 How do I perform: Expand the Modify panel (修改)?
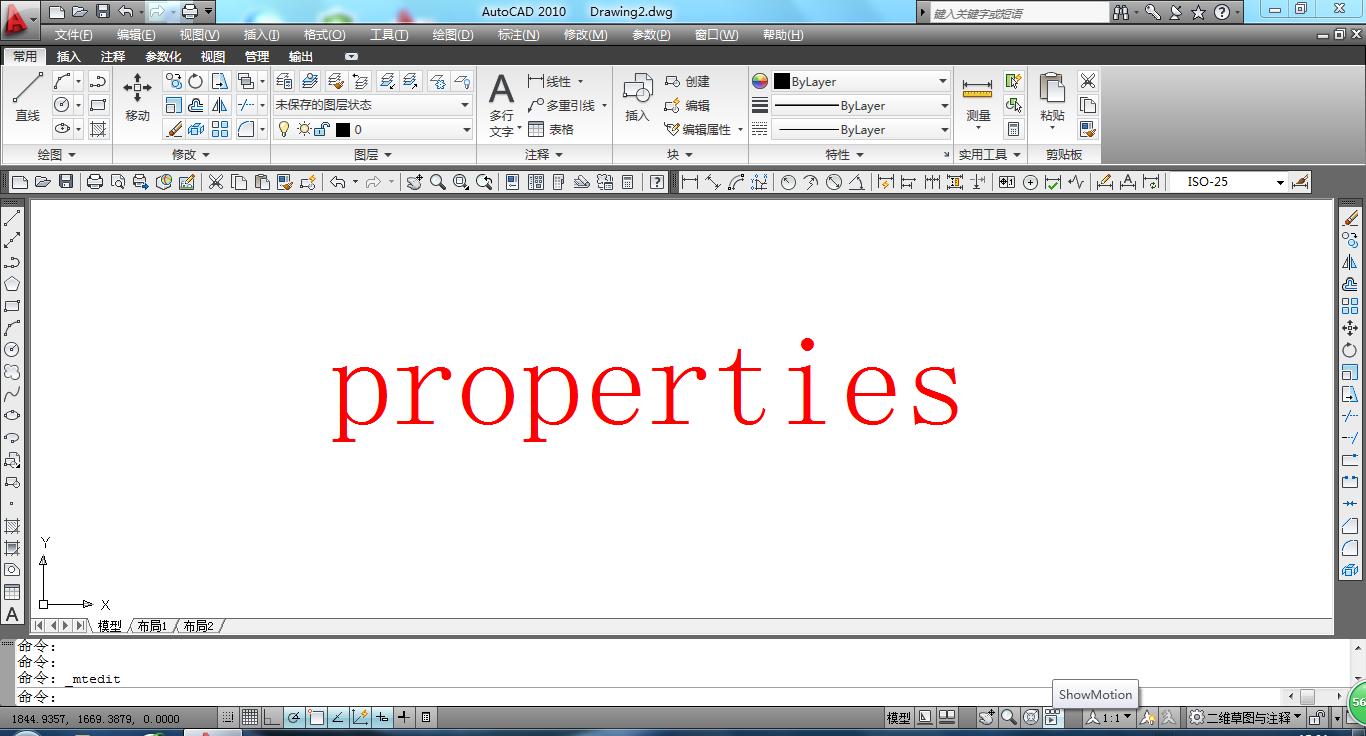click(191, 154)
